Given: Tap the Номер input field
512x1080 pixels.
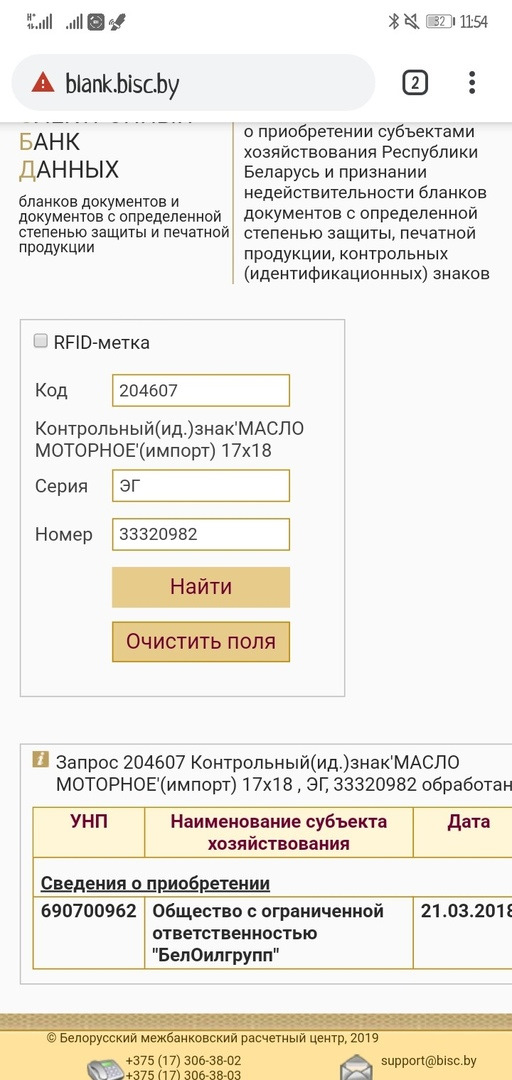Looking at the screenshot, I should click(201, 534).
